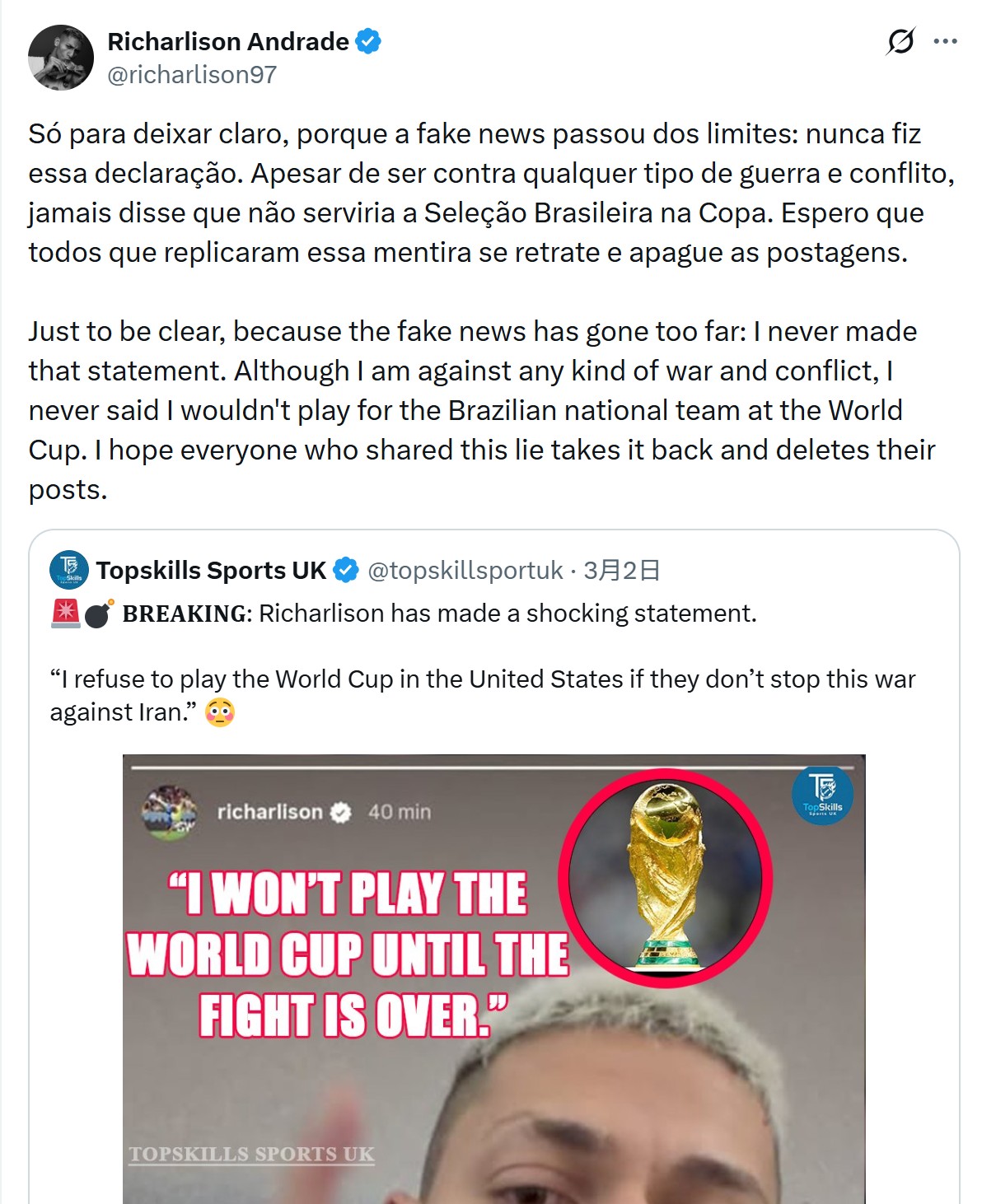Click the Topskills Sports UK verified badge
The image size is (982, 1204).
point(345,570)
